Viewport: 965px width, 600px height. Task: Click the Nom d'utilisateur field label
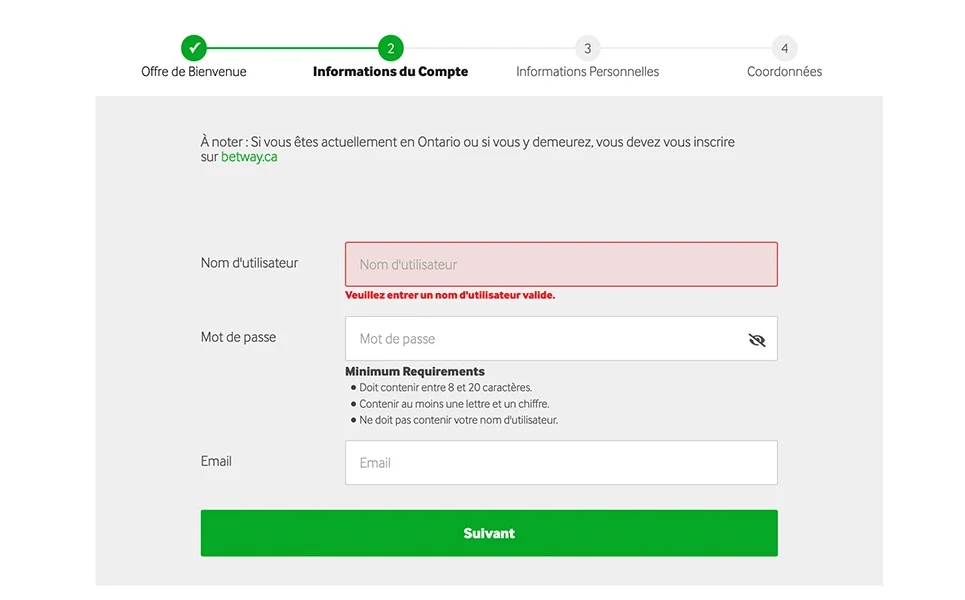[249, 263]
